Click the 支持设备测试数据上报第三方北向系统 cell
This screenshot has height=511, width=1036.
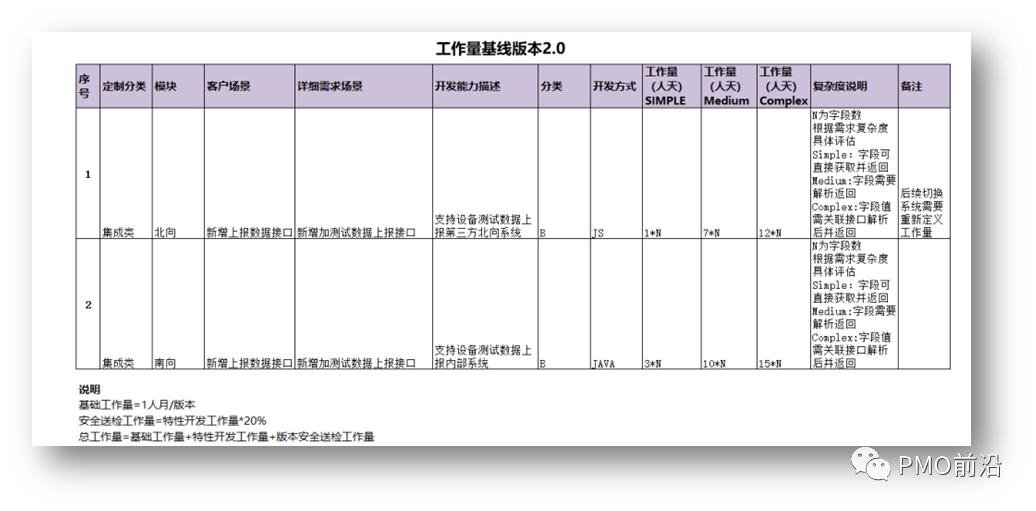(485, 174)
